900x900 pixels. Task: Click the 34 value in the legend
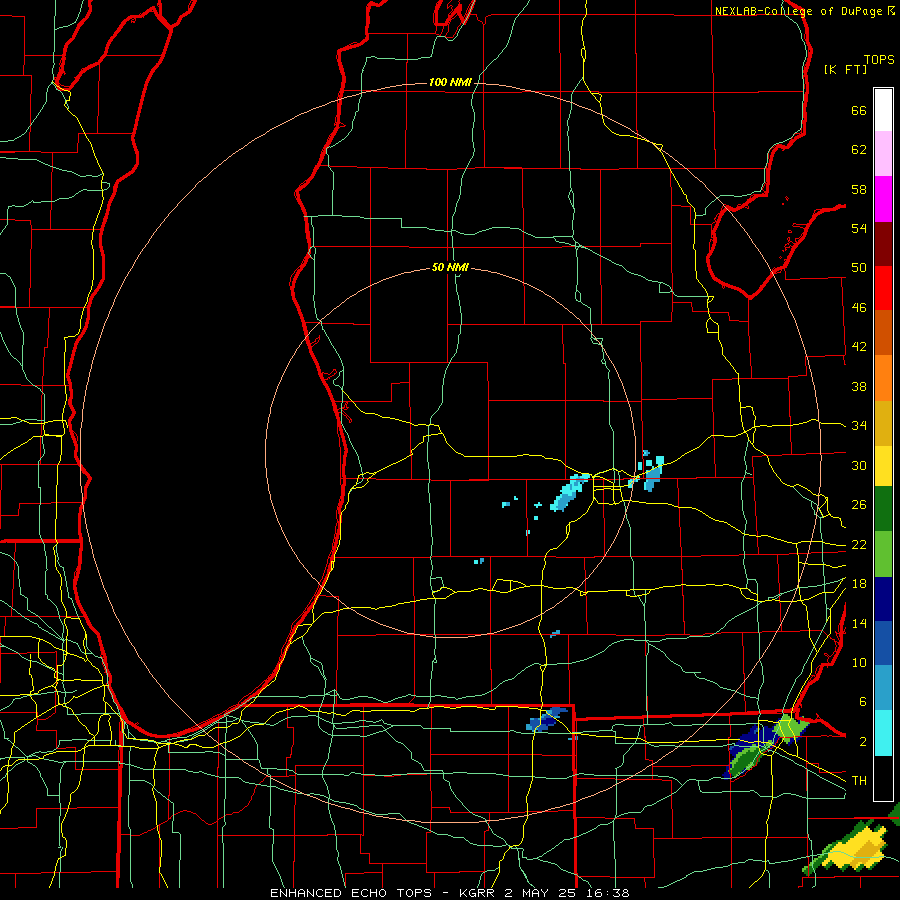[x=859, y=426]
